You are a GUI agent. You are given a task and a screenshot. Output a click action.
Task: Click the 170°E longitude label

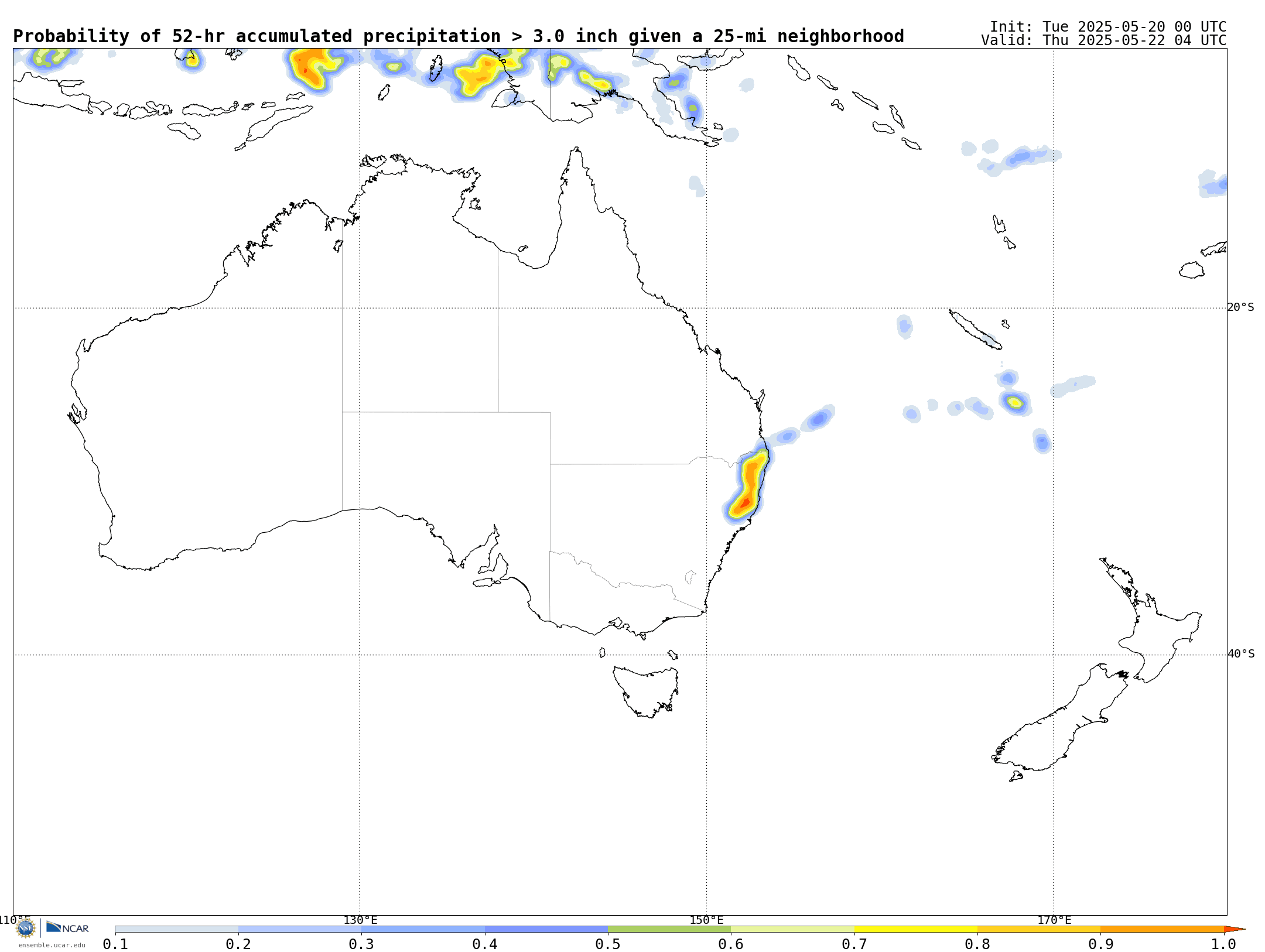[1054, 920]
